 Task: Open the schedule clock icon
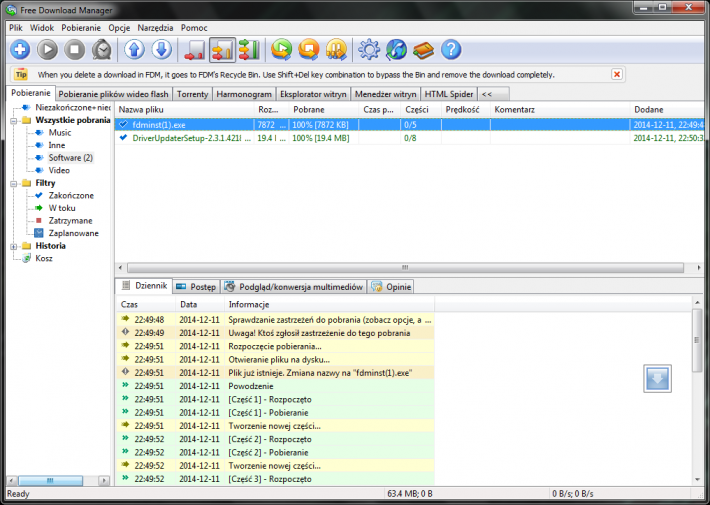click(102, 49)
